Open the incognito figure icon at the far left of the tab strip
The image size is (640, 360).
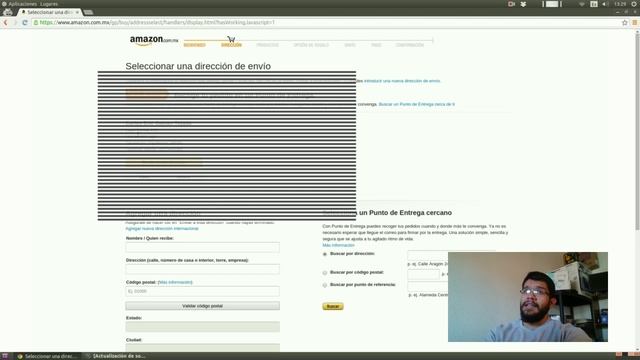pos(7,12)
